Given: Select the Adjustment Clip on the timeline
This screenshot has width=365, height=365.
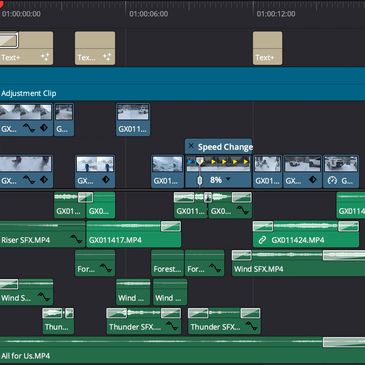Looking at the screenshot, I should [x=182, y=84].
